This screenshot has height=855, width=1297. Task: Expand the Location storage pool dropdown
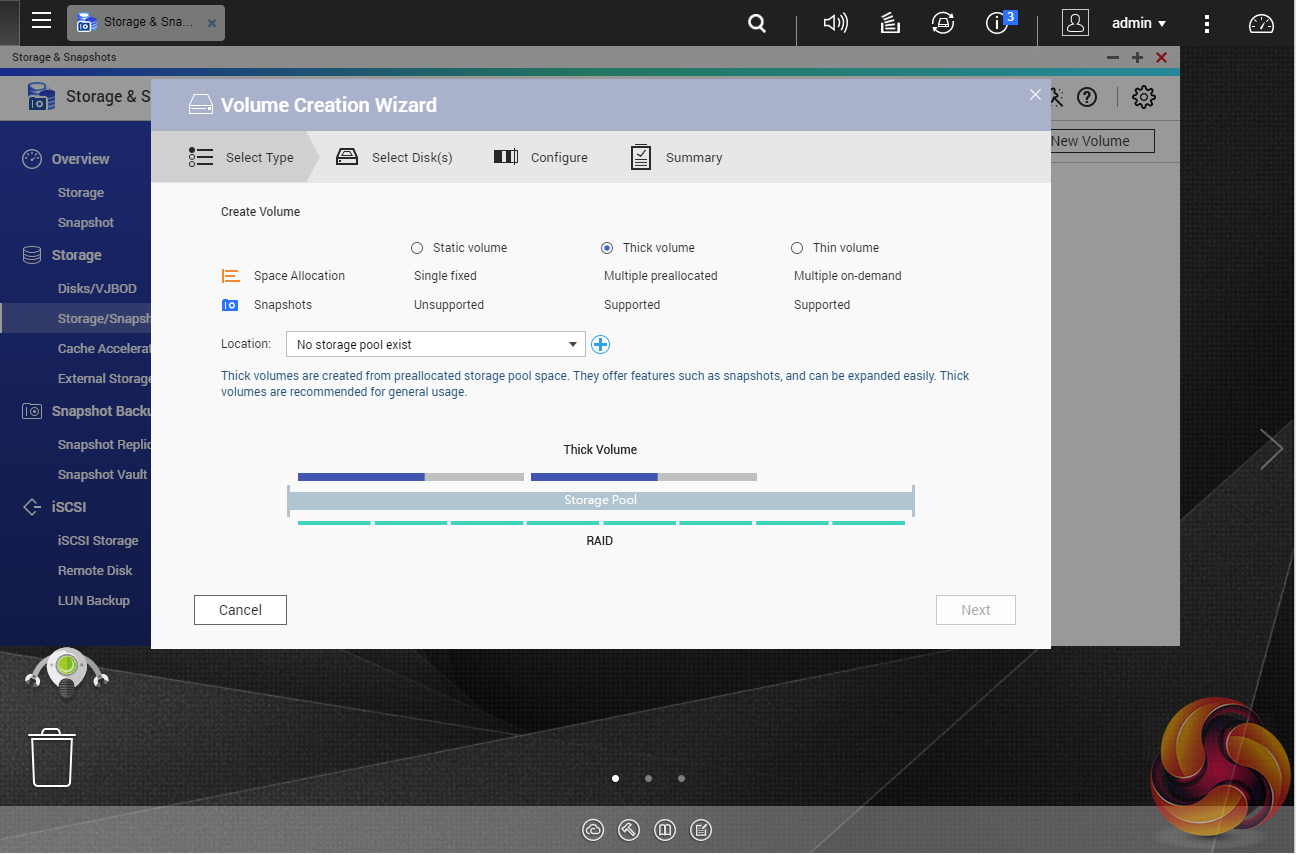(x=435, y=345)
